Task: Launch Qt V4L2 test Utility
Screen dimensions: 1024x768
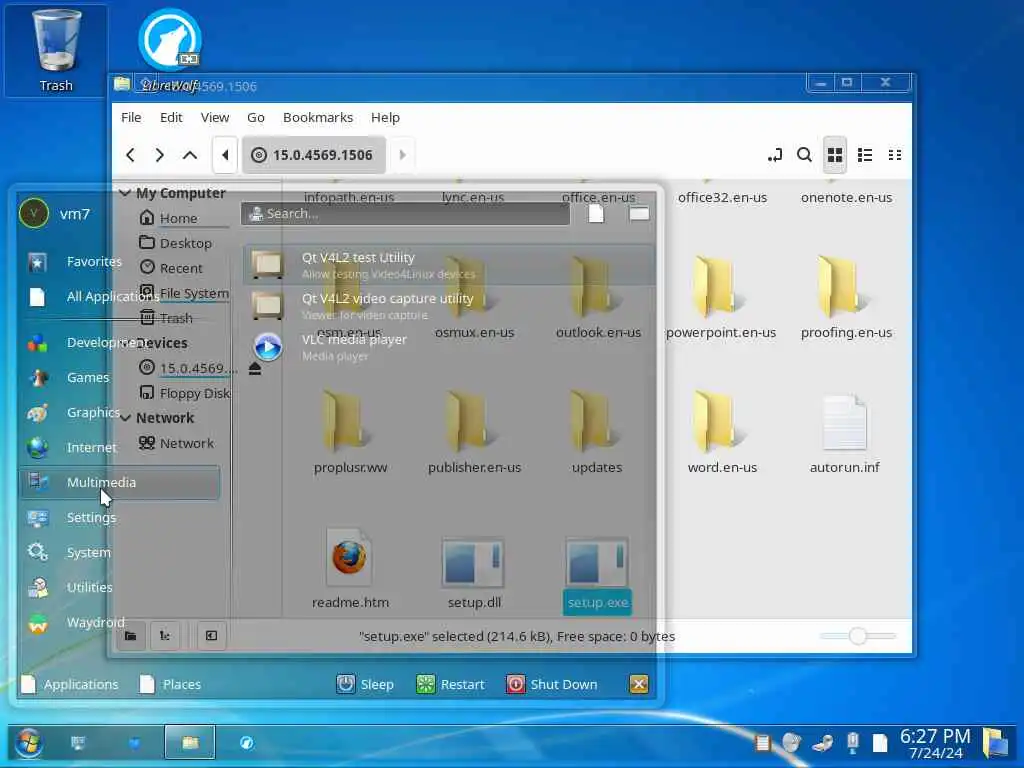Action: (449, 264)
